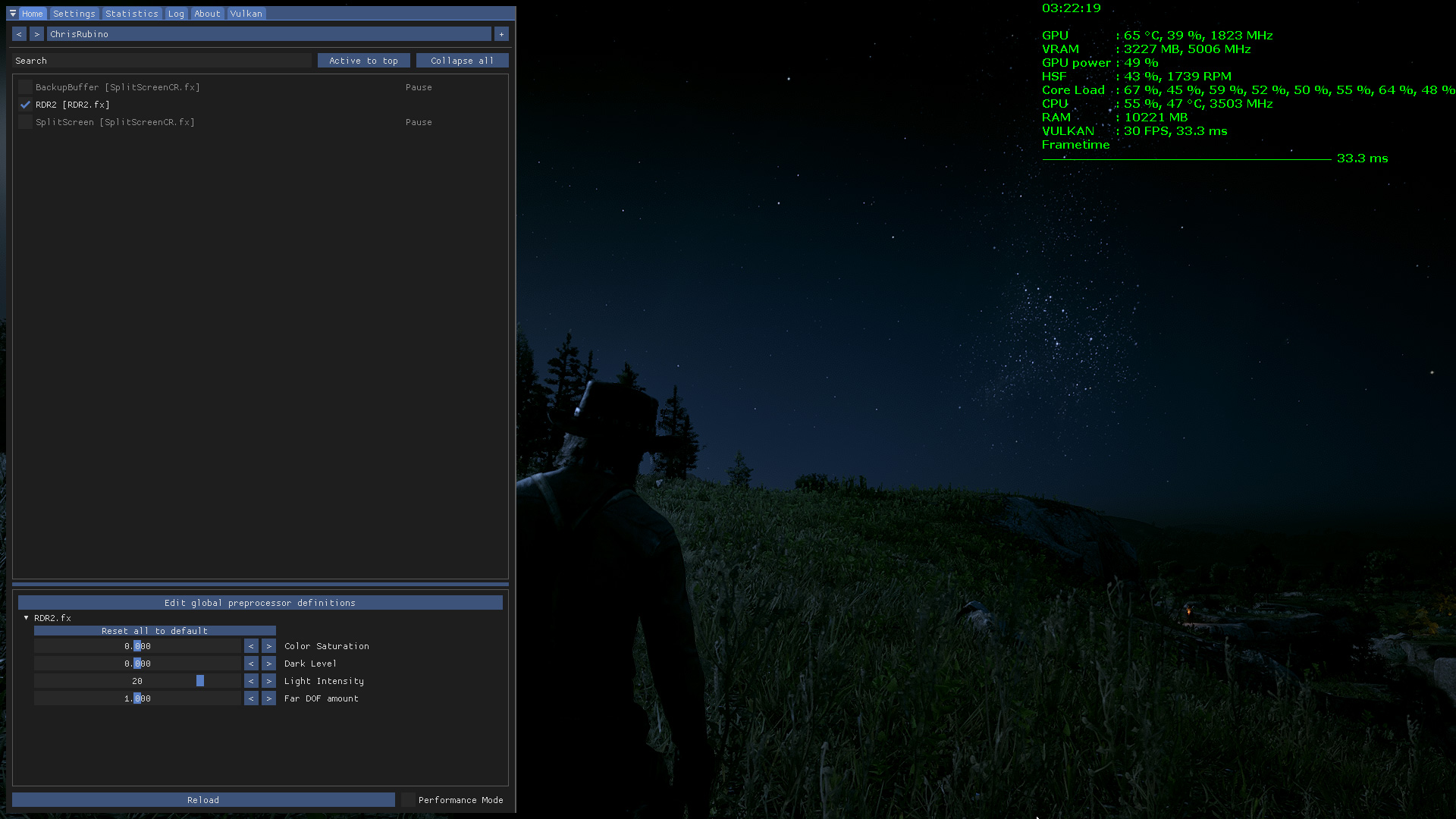Click the previous preset arrow button
The image size is (1456, 819).
tap(19, 34)
